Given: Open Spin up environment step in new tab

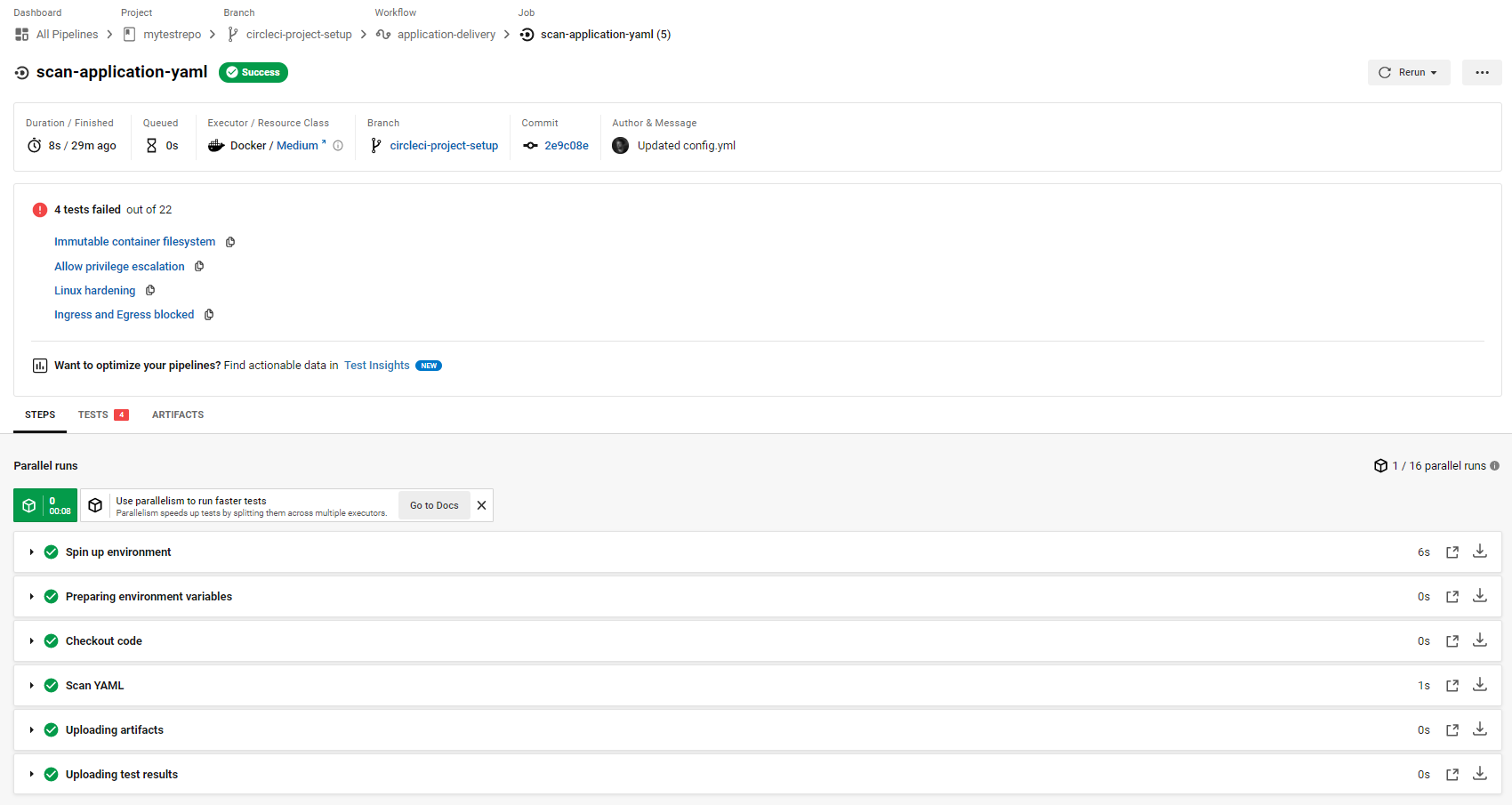Looking at the screenshot, I should click(1452, 552).
